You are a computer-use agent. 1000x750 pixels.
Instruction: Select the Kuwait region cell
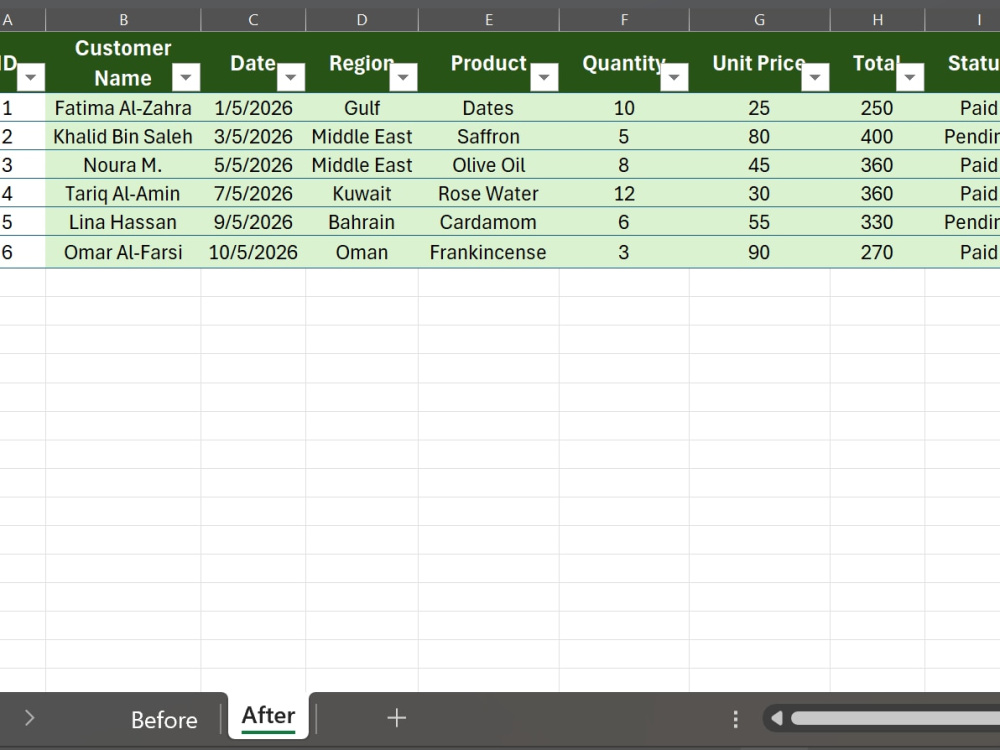[x=362, y=193]
